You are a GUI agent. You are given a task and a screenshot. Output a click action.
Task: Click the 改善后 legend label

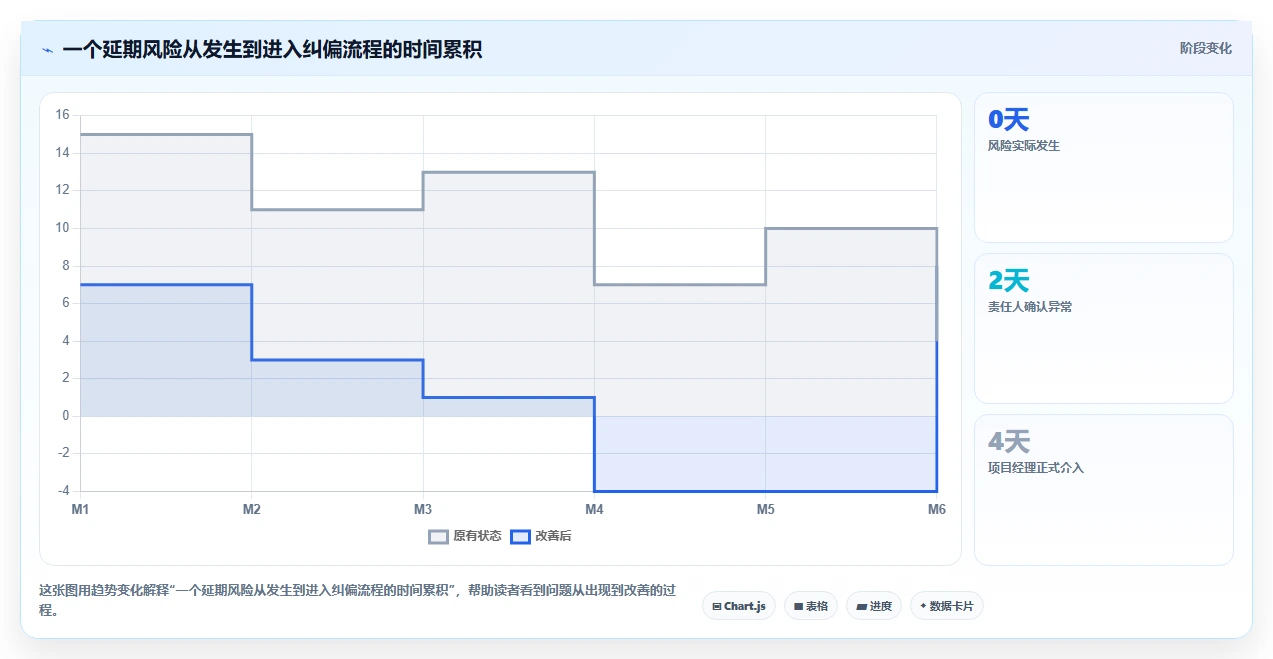[x=553, y=537]
